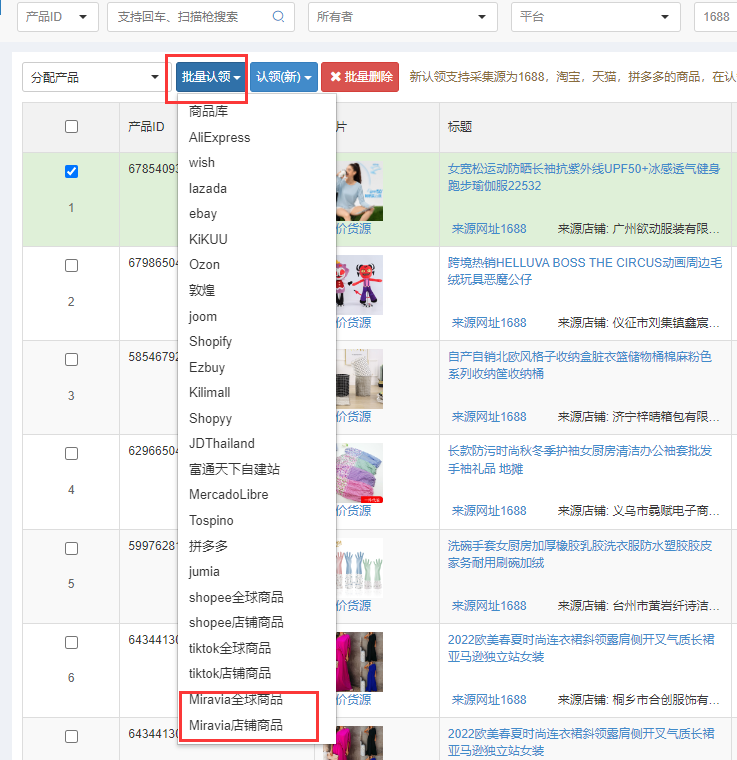Open the 1688 source dropdown

click(x=716, y=17)
